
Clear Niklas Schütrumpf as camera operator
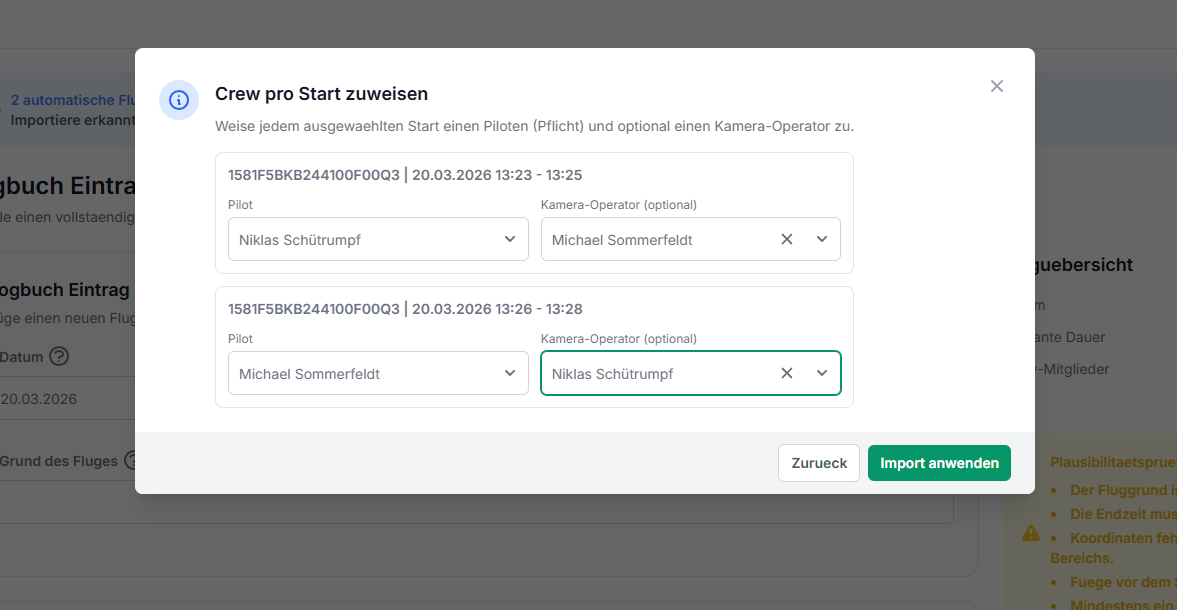[787, 373]
